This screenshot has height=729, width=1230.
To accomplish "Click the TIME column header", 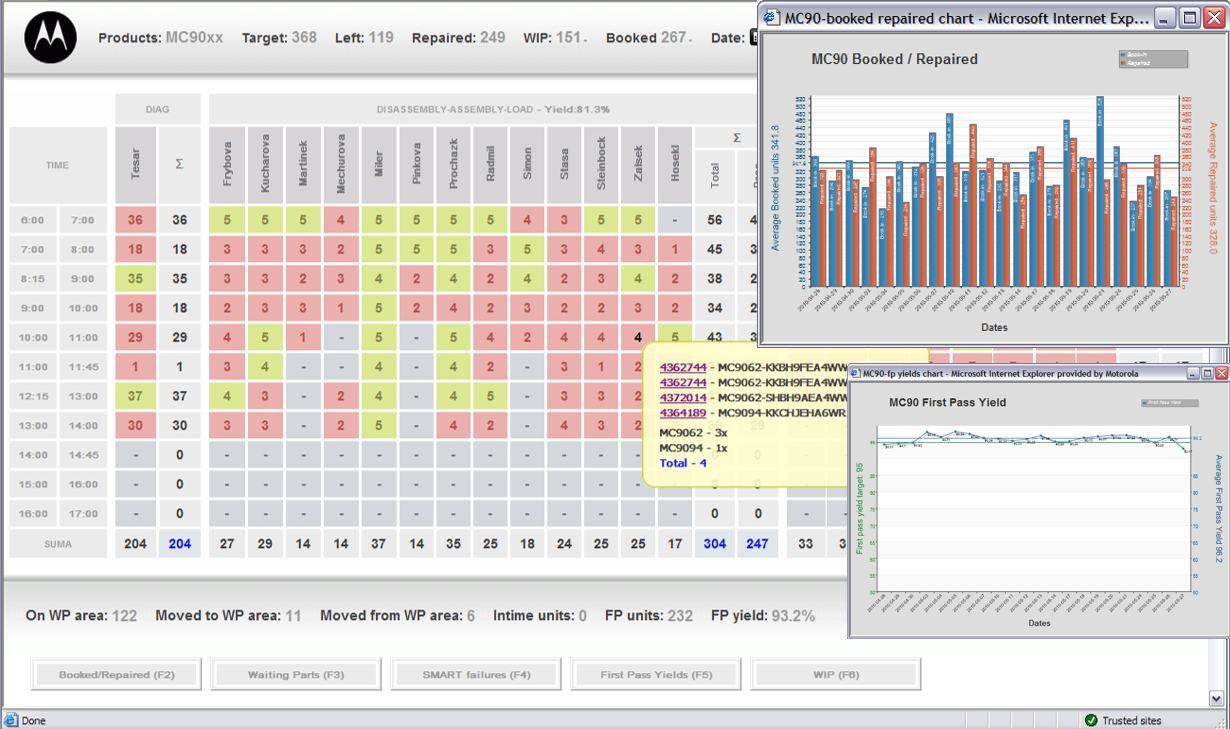I will [x=58, y=165].
